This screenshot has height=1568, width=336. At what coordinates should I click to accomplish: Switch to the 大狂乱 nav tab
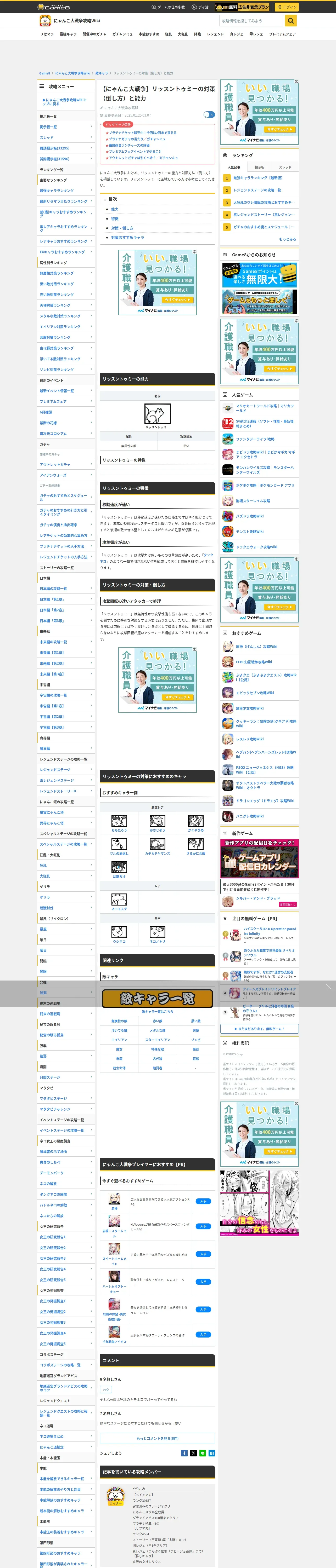click(183, 34)
